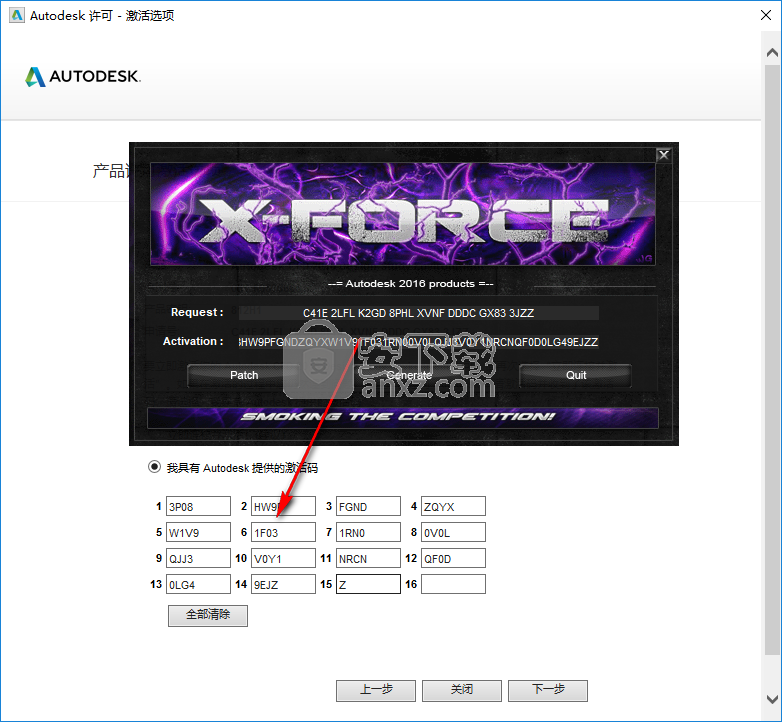Focus activation field 8 containing 0V0L

(453, 532)
